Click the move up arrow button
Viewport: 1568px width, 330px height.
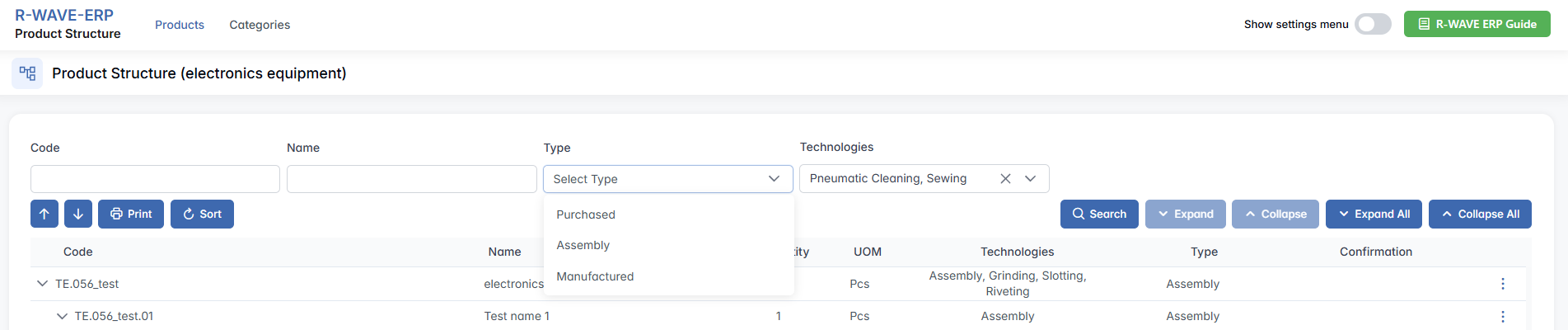coord(44,214)
